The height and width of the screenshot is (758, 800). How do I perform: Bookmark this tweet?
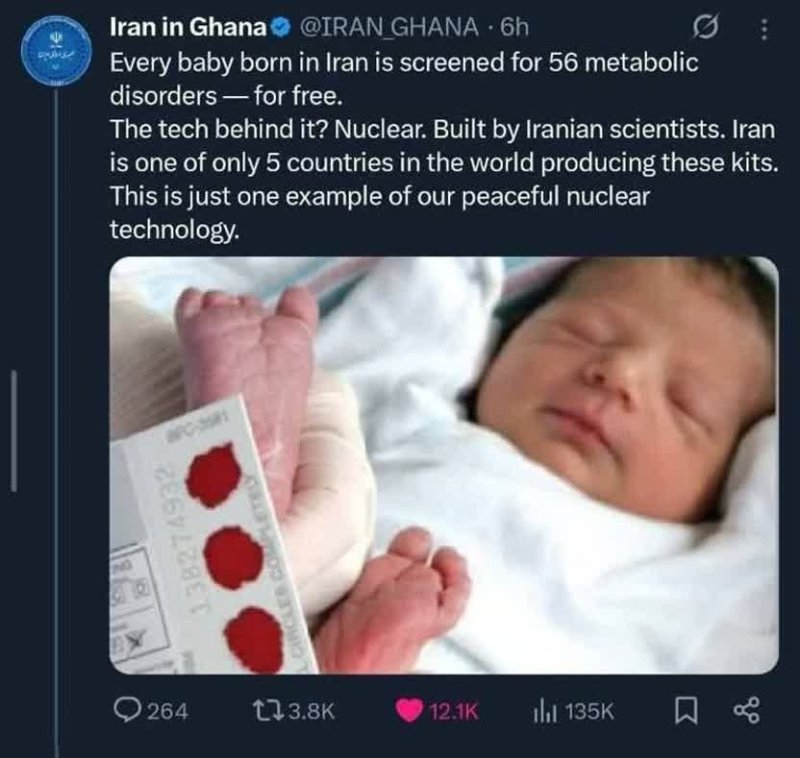pyautogui.click(x=686, y=711)
